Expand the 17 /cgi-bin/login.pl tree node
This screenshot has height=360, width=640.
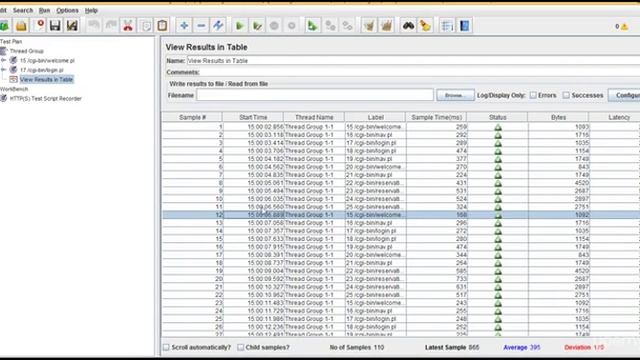point(4,70)
